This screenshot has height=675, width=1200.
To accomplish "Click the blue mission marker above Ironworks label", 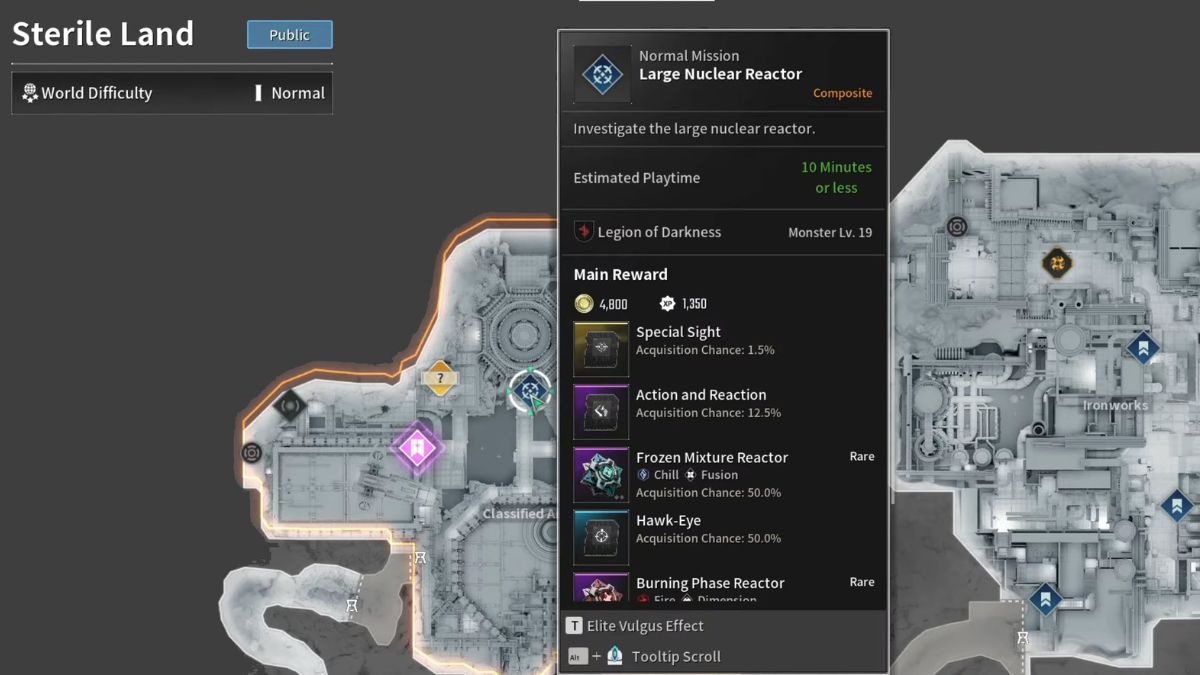I will pos(1142,348).
